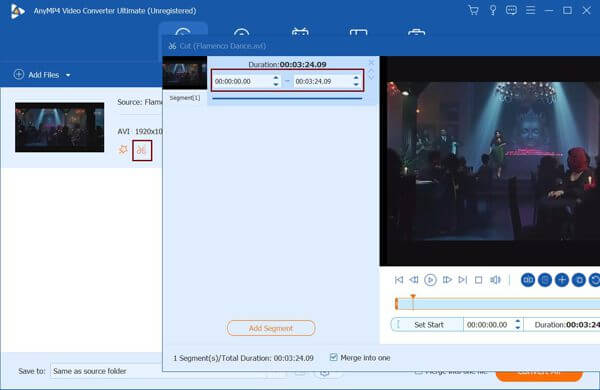Image resolution: width=600 pixels, height=390 pixels.
Task: Open the feedback chat bubble icon
Action: click(511, 10)
